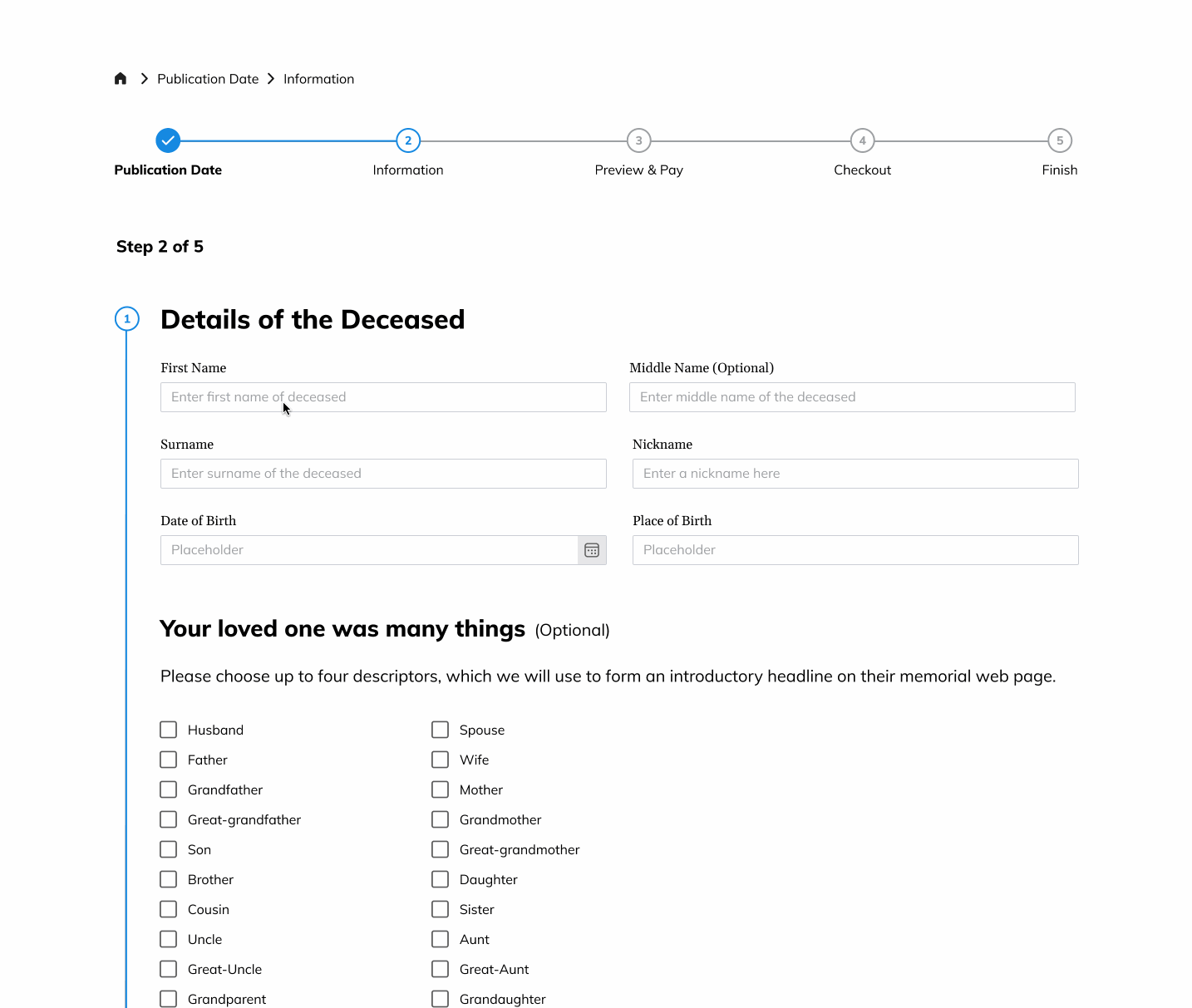Click Publication Date breadcrumb link

[208, 79]
